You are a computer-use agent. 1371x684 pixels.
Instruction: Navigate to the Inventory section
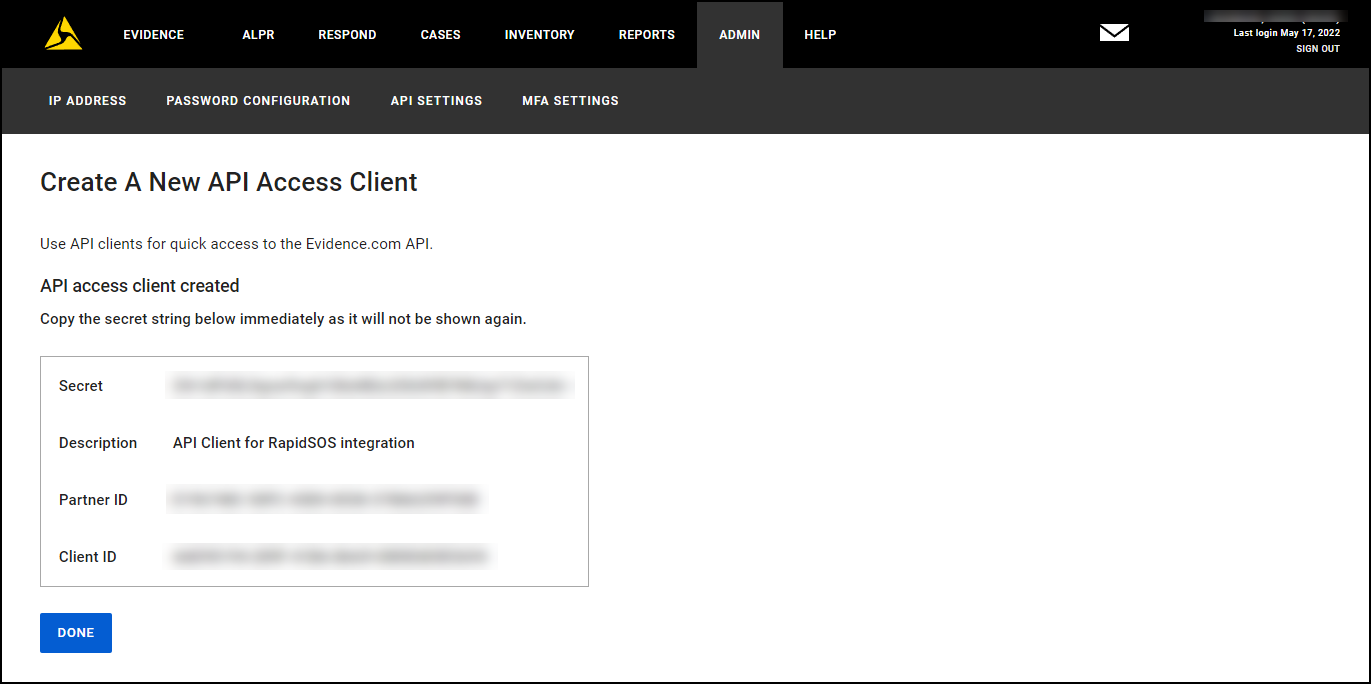(539, 35)
